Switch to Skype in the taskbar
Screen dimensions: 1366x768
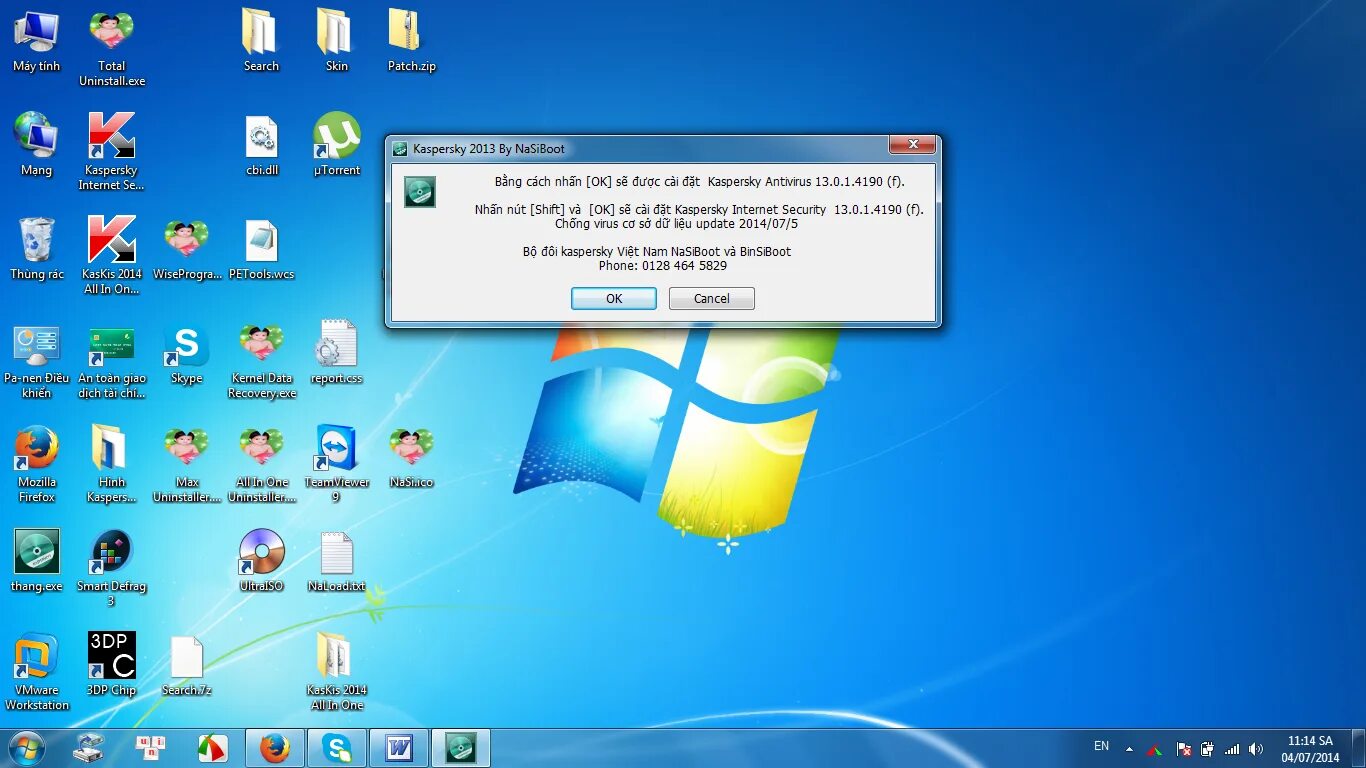coord(337,747)
